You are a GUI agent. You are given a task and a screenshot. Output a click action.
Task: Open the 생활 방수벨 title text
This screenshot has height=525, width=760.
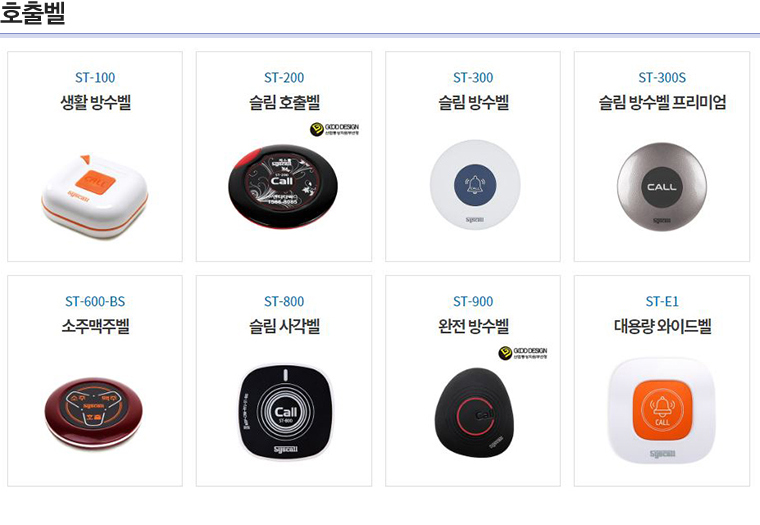point(95,102)
